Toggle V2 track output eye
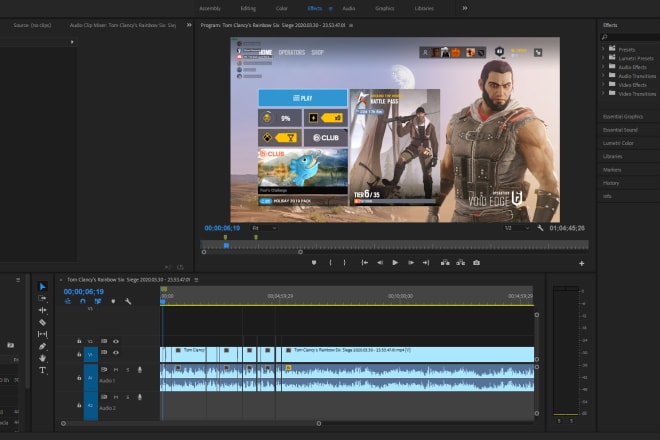The width and height of the screenshot is (660, 440). [x=116, y=341]
